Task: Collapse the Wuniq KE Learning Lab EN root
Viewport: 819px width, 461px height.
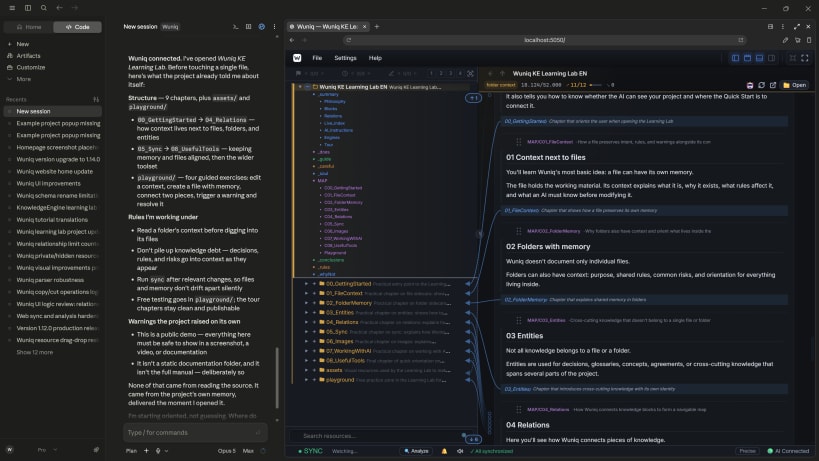Action: [300, 87]
